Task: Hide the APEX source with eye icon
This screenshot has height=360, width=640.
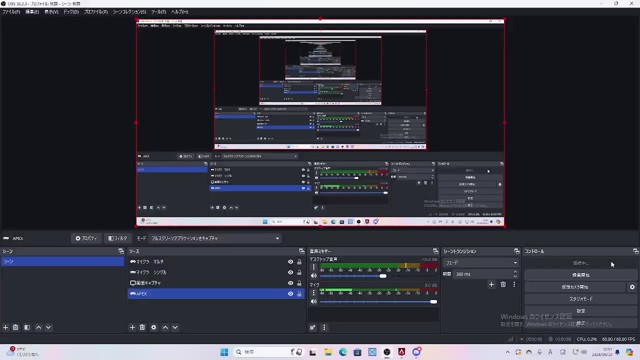Action: click(291, 294)
